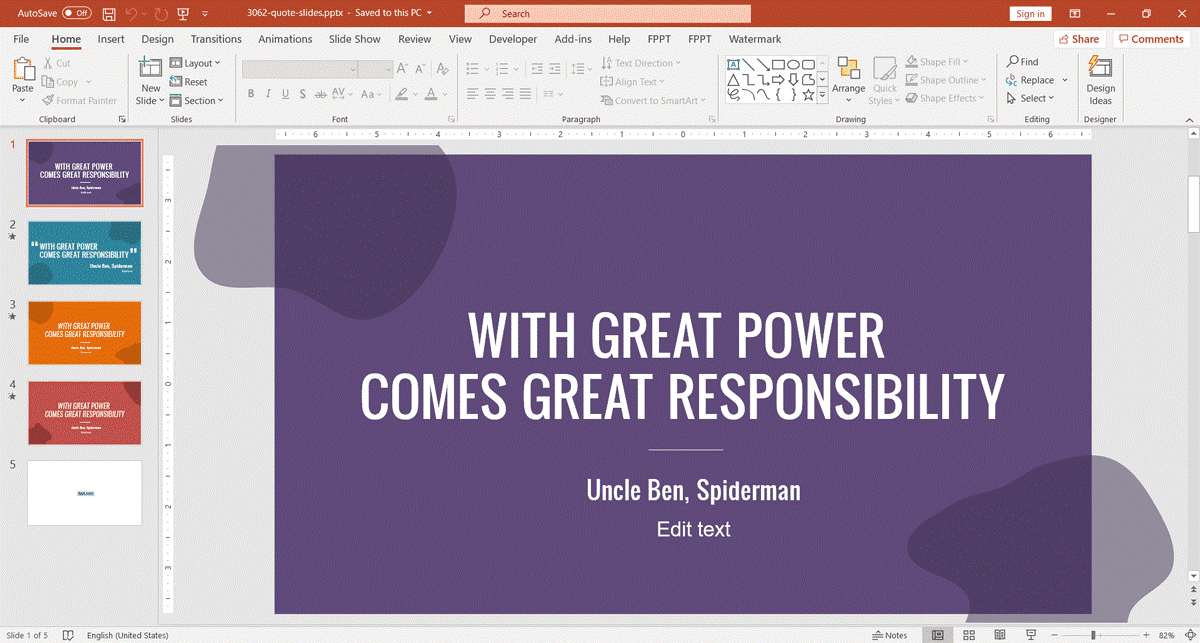Select the orange slide 3 thumbnail

(x=84, y=333)
